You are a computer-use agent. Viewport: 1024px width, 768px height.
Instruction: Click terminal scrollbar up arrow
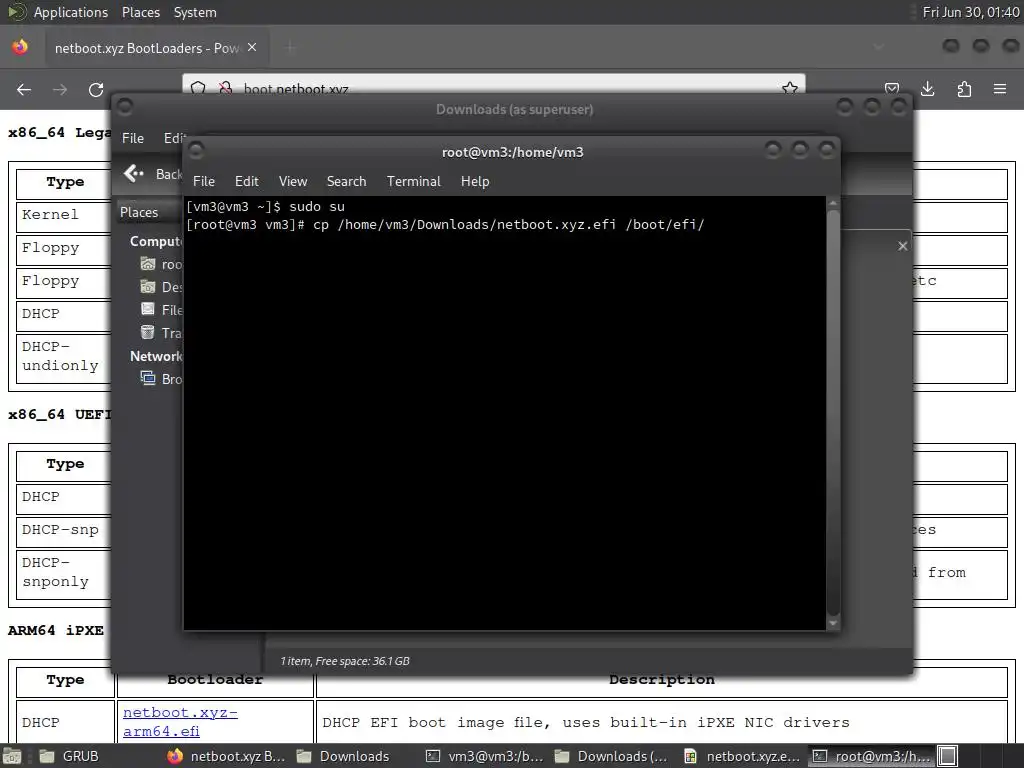833,204
